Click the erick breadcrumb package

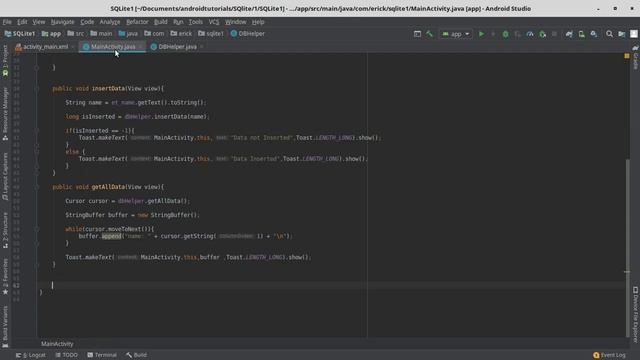click(x=181, y=34)
